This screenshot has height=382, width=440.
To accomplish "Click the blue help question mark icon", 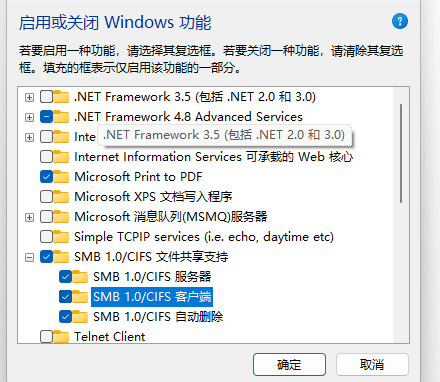I will point(400,22).
